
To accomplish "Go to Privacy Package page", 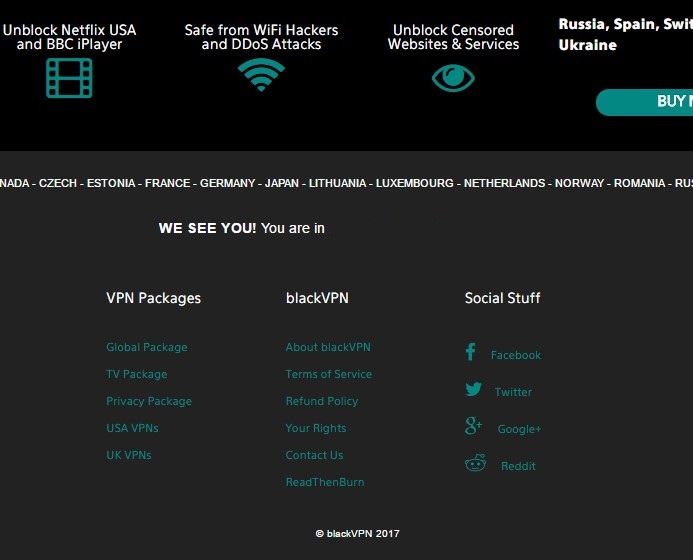I will [149, 401].
